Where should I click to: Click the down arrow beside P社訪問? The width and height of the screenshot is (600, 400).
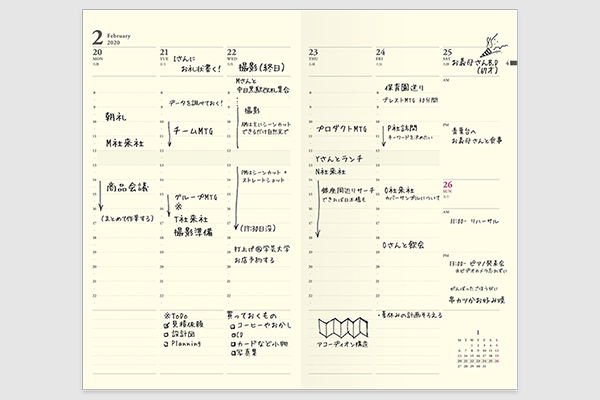click(383, 135)
